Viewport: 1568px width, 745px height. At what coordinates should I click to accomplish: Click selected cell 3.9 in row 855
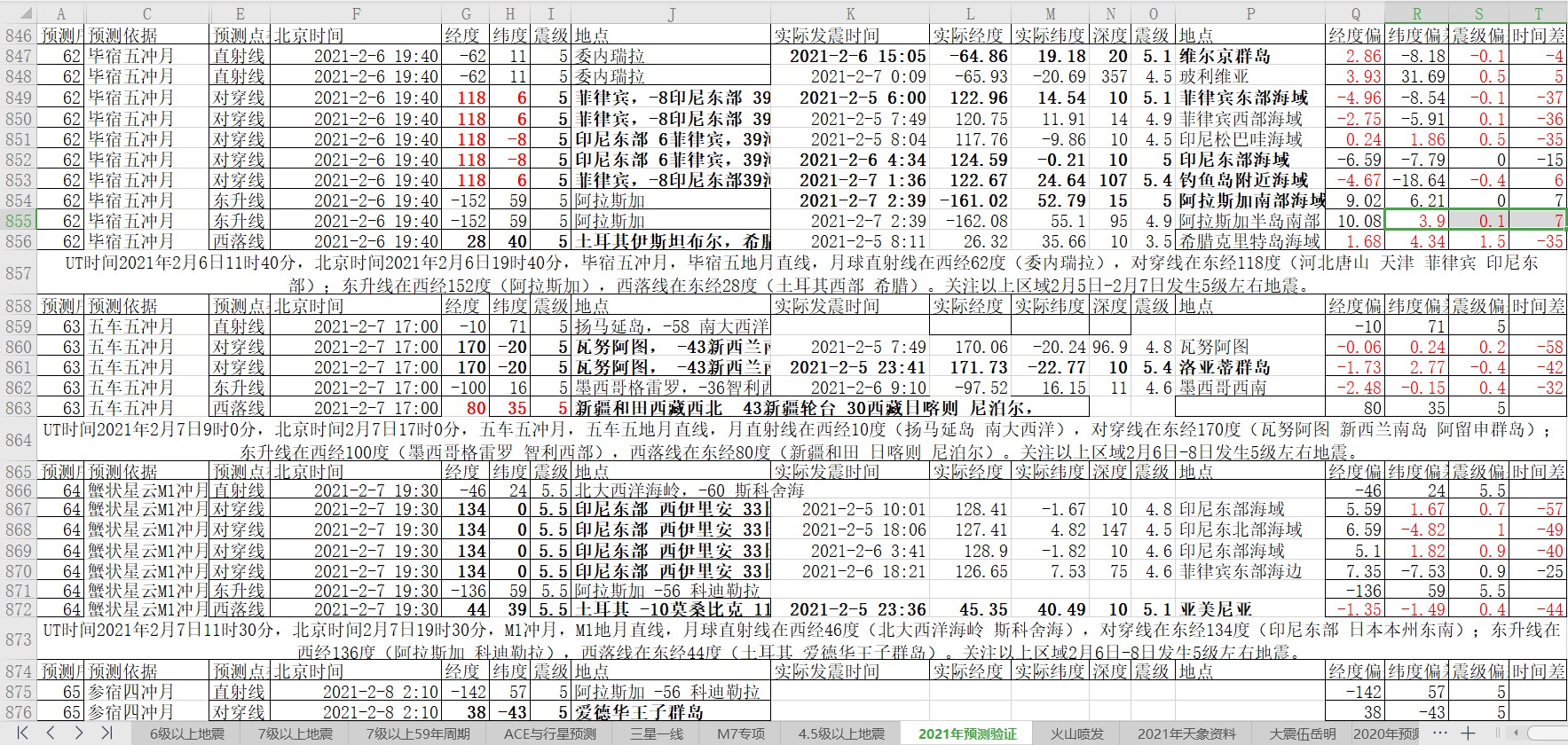(1417, 221)
